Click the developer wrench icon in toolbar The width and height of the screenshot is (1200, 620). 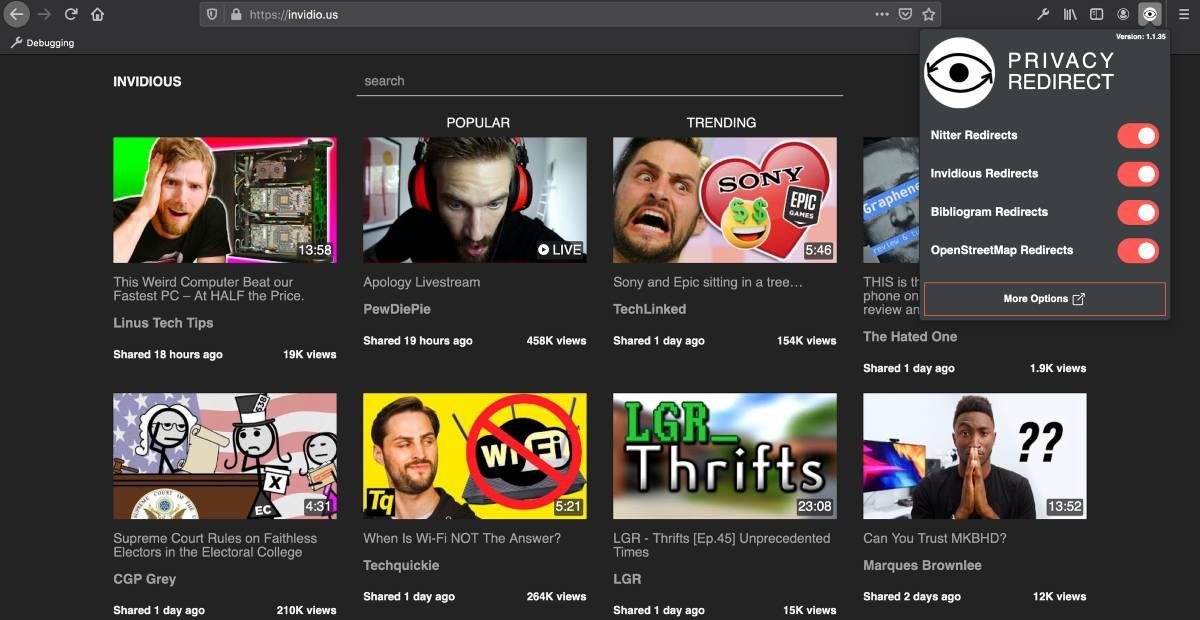point(1043,14)
